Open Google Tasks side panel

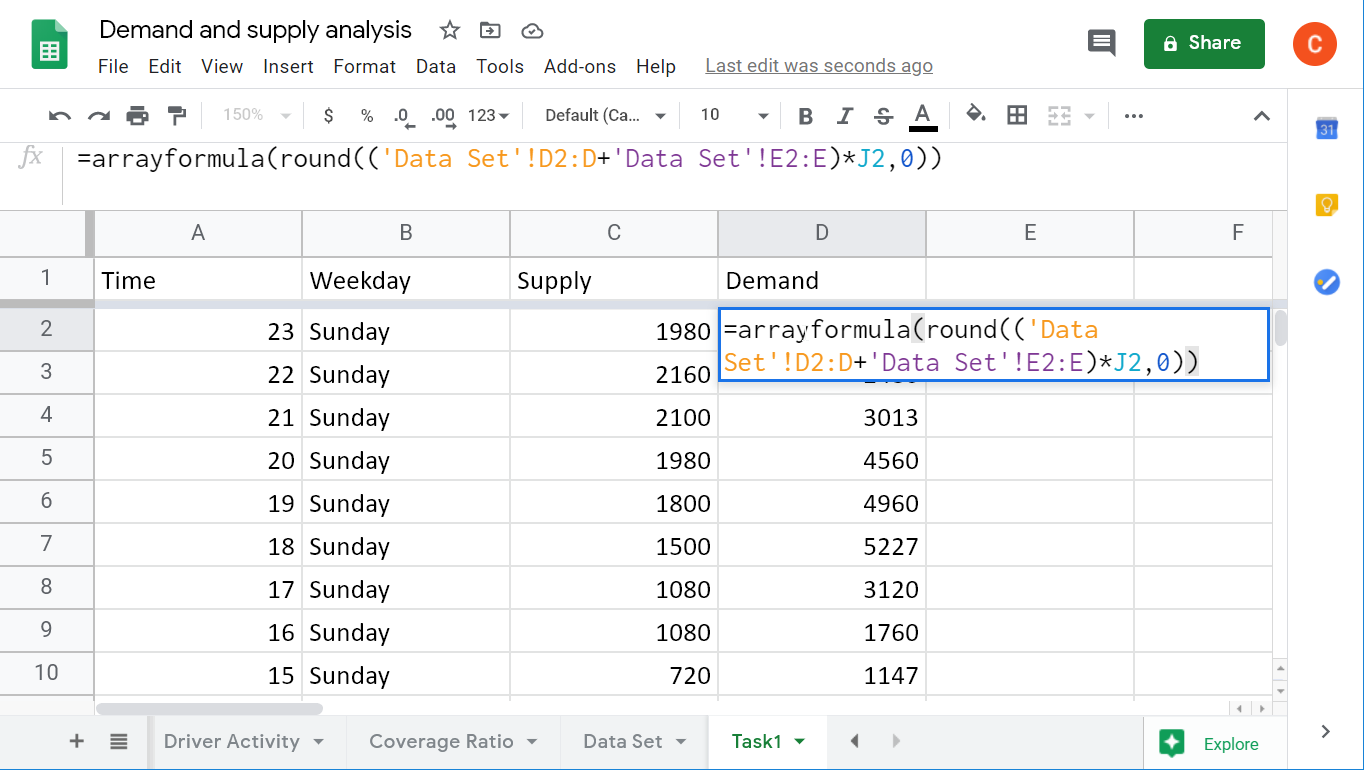[x=1326, y=281]
